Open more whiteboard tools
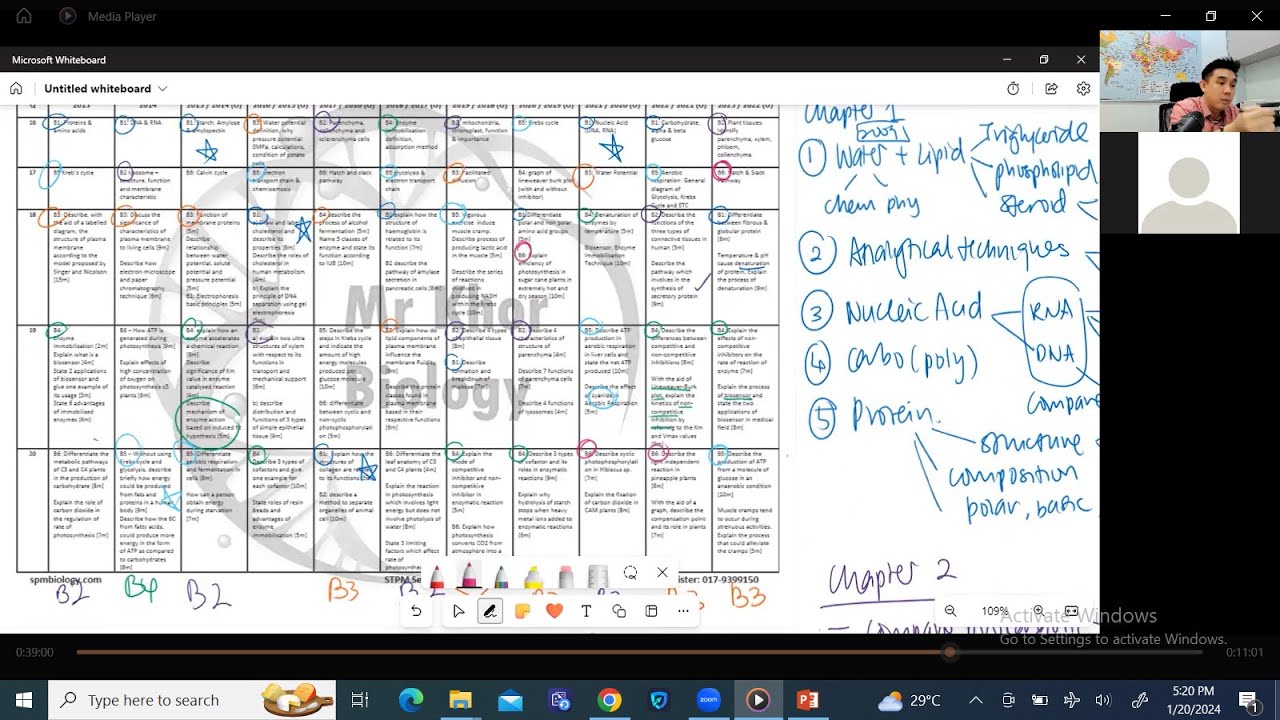 pyautogui.click(x=683, y=611)
